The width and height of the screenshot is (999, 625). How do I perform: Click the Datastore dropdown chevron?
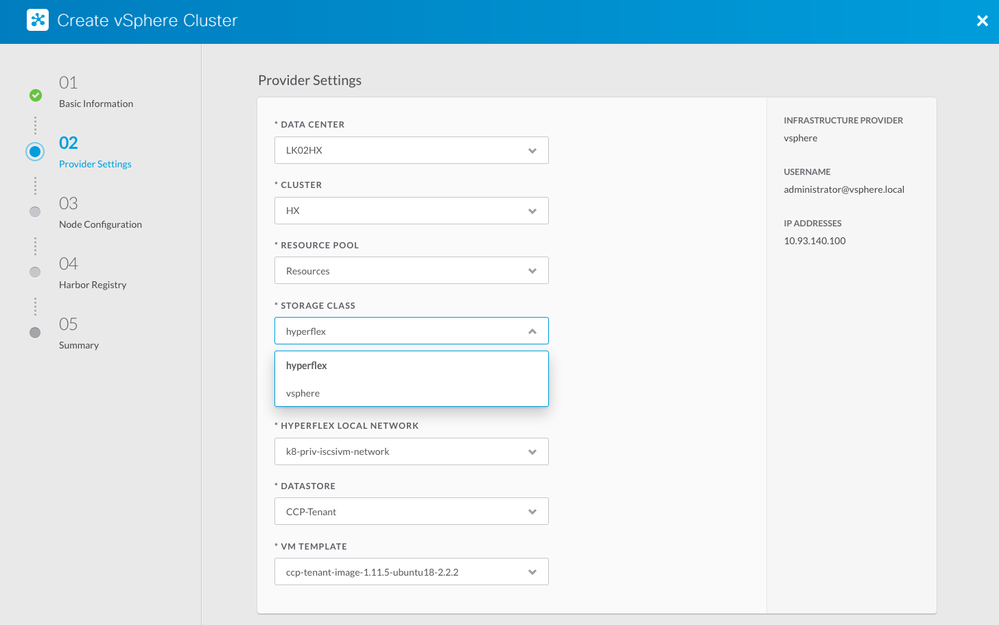point(532,512)
